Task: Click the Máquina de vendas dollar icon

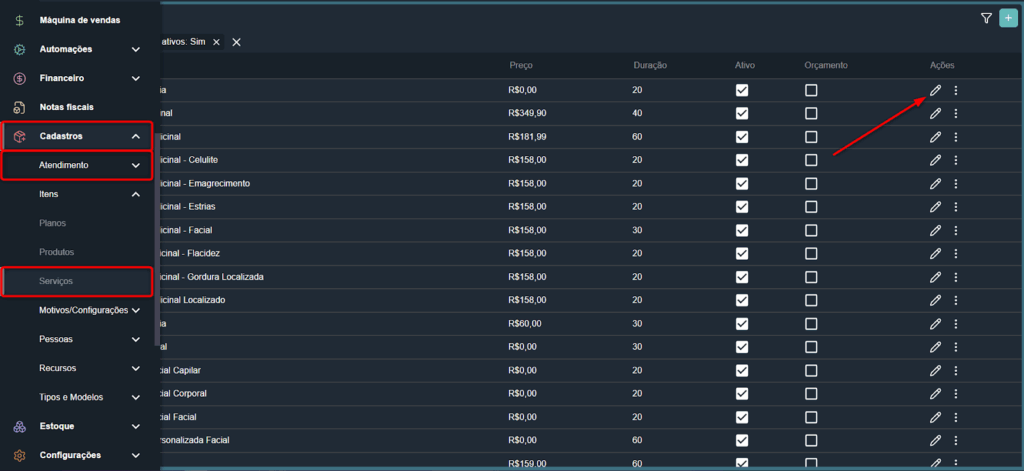Action: [19, 20]
